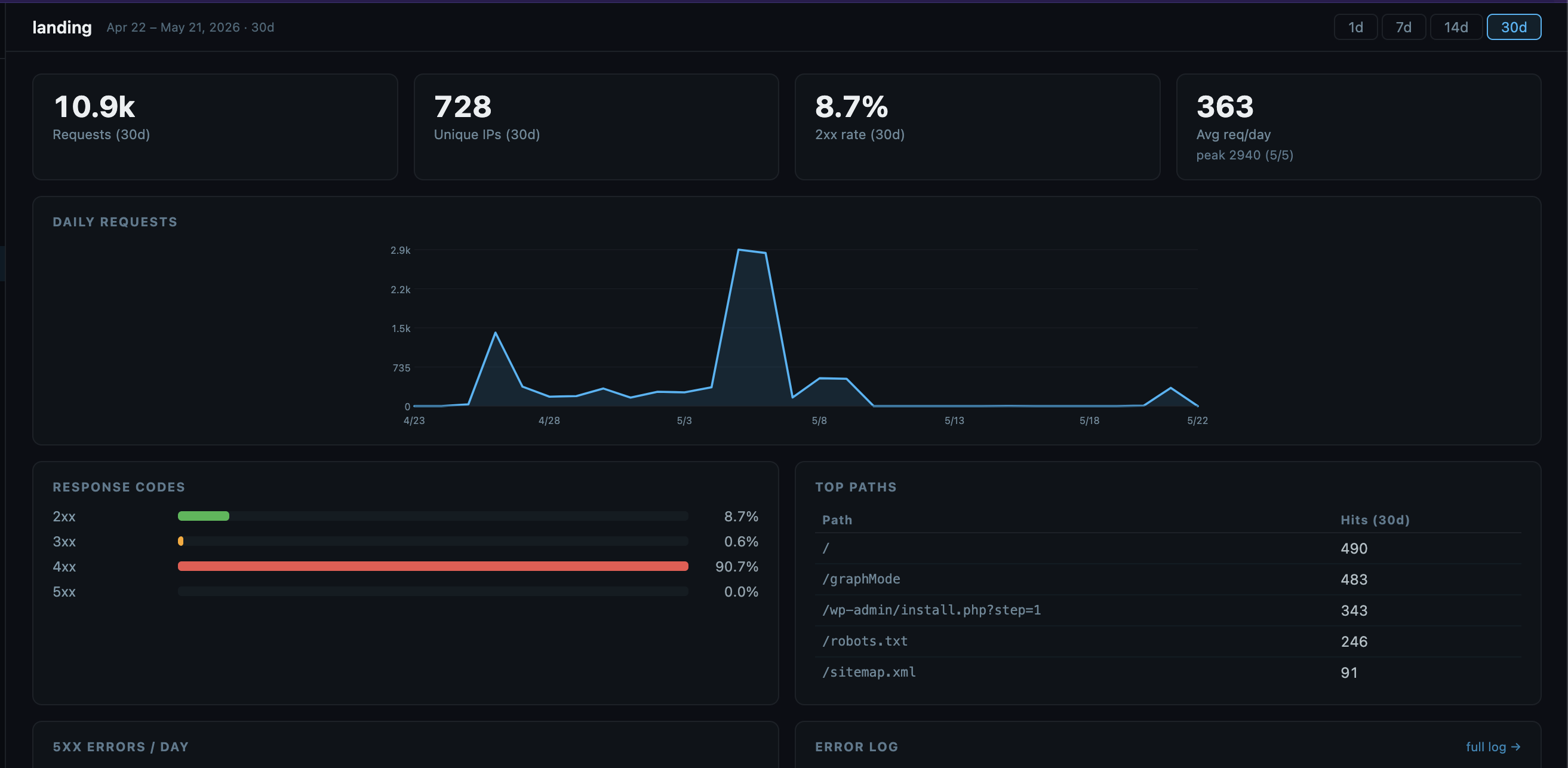
Task: Select the / path row
Action: (1167, 548)
